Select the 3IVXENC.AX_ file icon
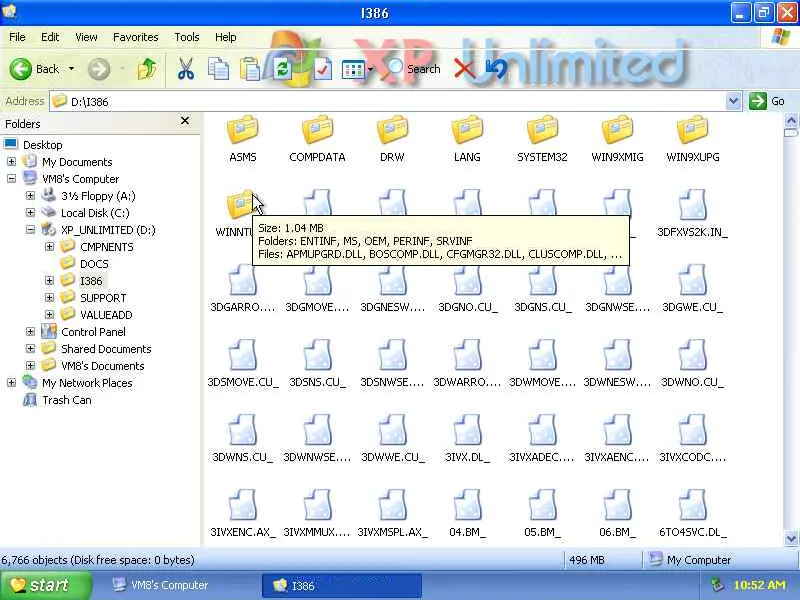This screenshot has width=800, height=600. pyautogui.click(x=243, y=505)
